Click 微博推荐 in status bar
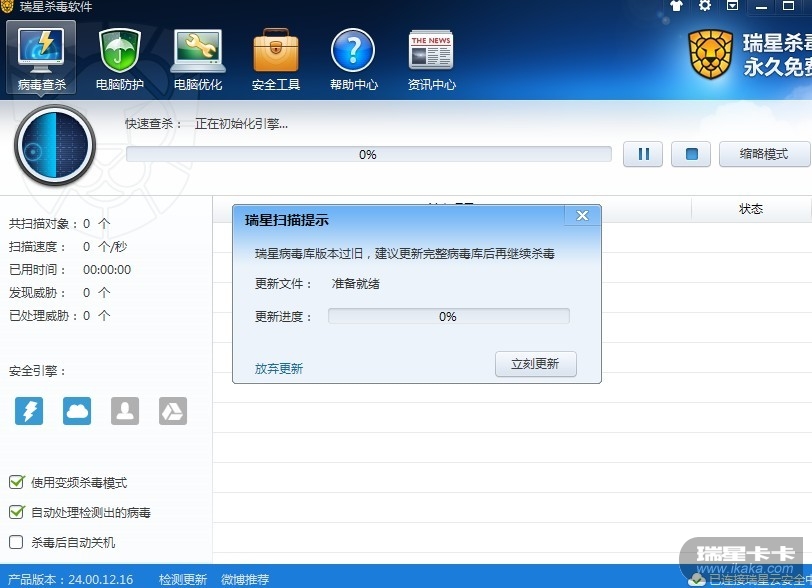 pyautogui.click(x=245, y=579)
